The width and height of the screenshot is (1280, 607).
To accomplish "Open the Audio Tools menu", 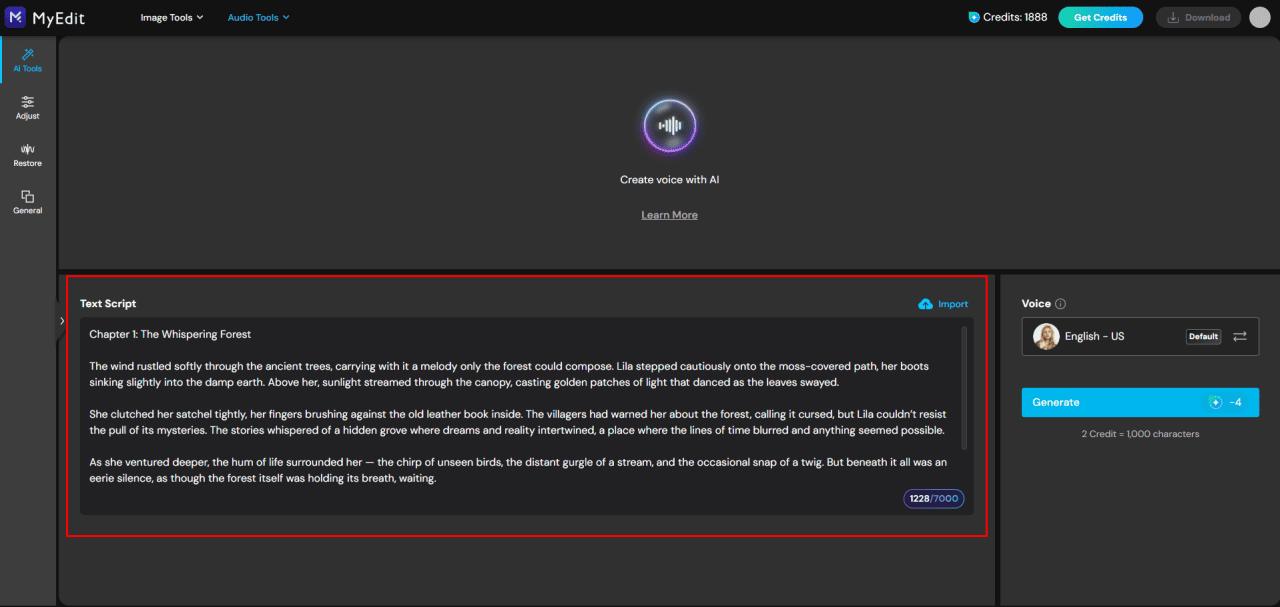I will pyautogui.click(x=259, y=17).
